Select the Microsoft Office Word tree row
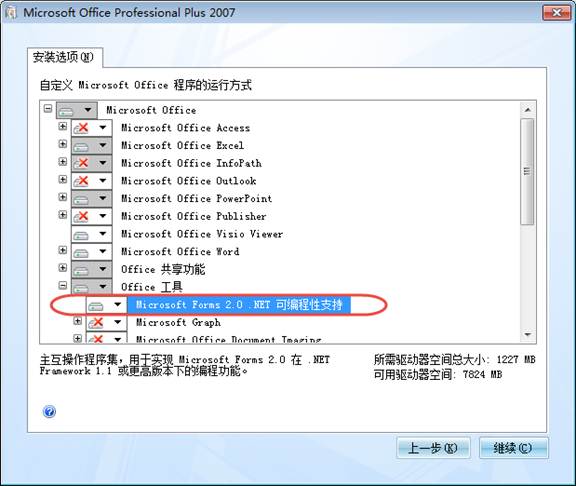 point(180,252)
